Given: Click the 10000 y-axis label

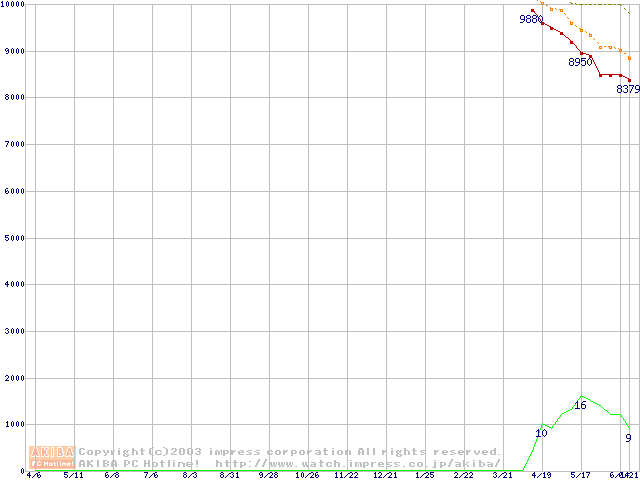Looking at the screenshot, I should (14, 5).
